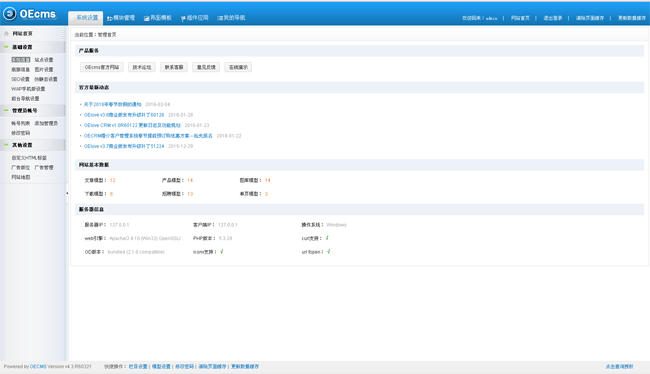Open the 插件应用 tab
The width and height of the screenshot is (650, 374).
tap(194, 18)
